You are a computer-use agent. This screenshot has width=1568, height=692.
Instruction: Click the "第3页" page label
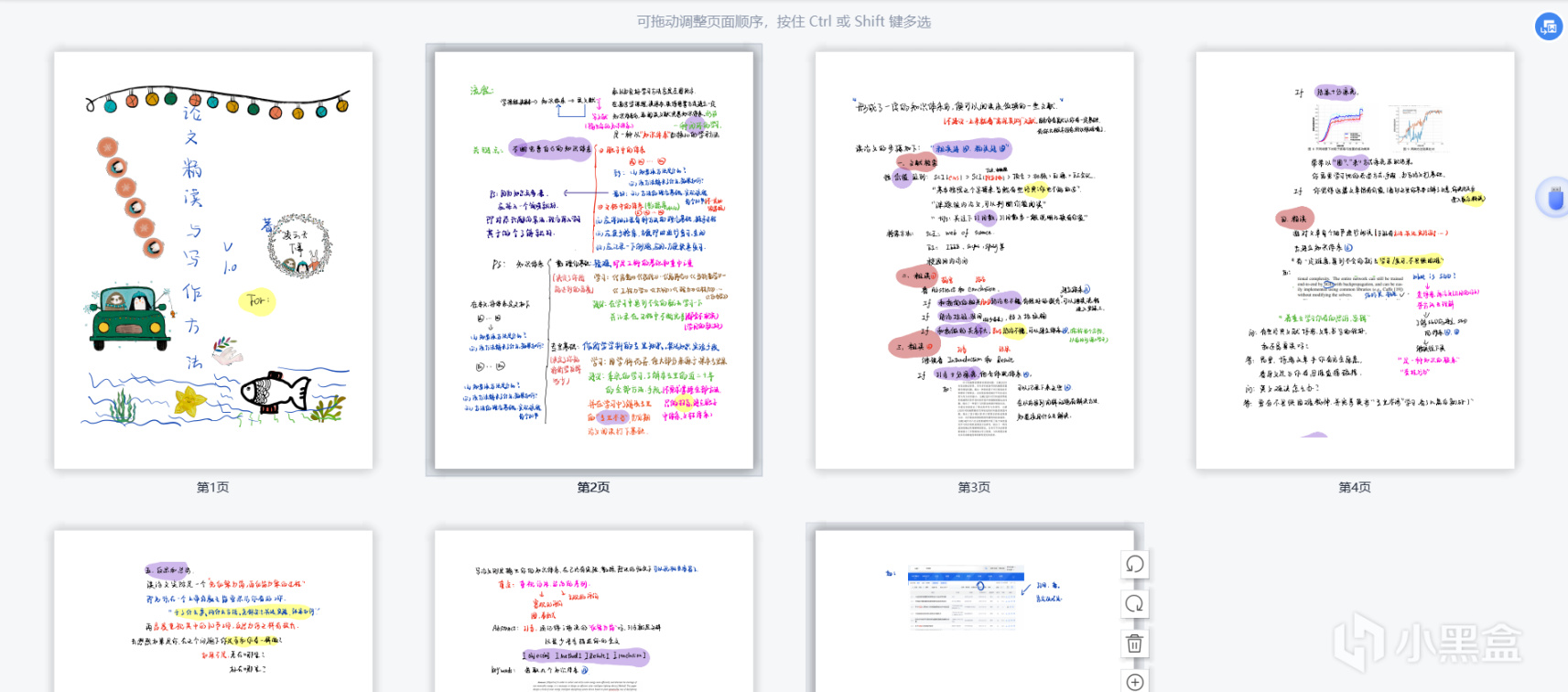(975, 487)
